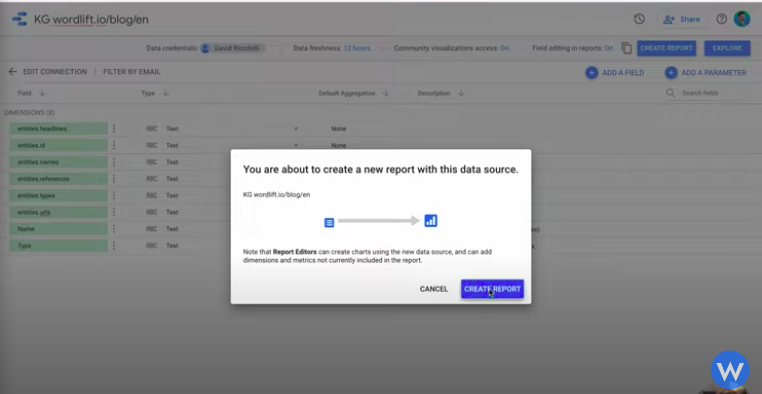
Task: Click FILTER BY EMAIL
Action: tap(132, 72)
